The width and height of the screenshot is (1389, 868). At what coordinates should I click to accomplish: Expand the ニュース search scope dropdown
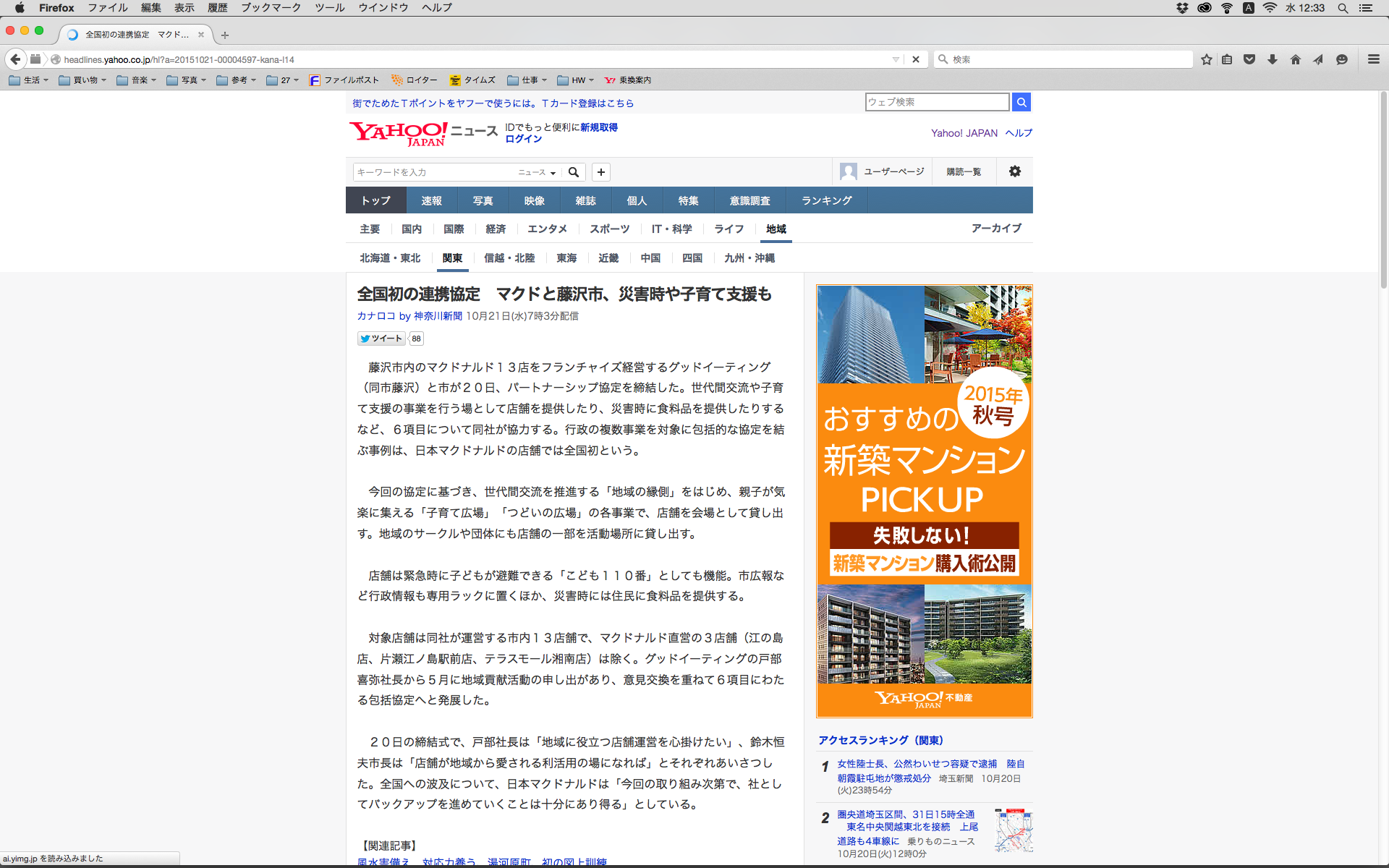click(x=537, y=172)
